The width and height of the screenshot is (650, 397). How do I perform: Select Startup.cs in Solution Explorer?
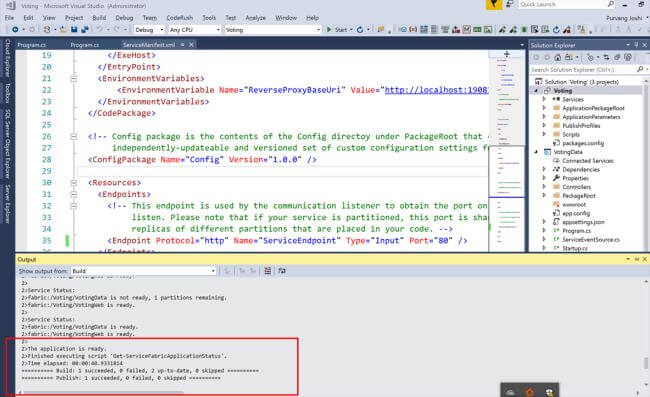(575, 248)
